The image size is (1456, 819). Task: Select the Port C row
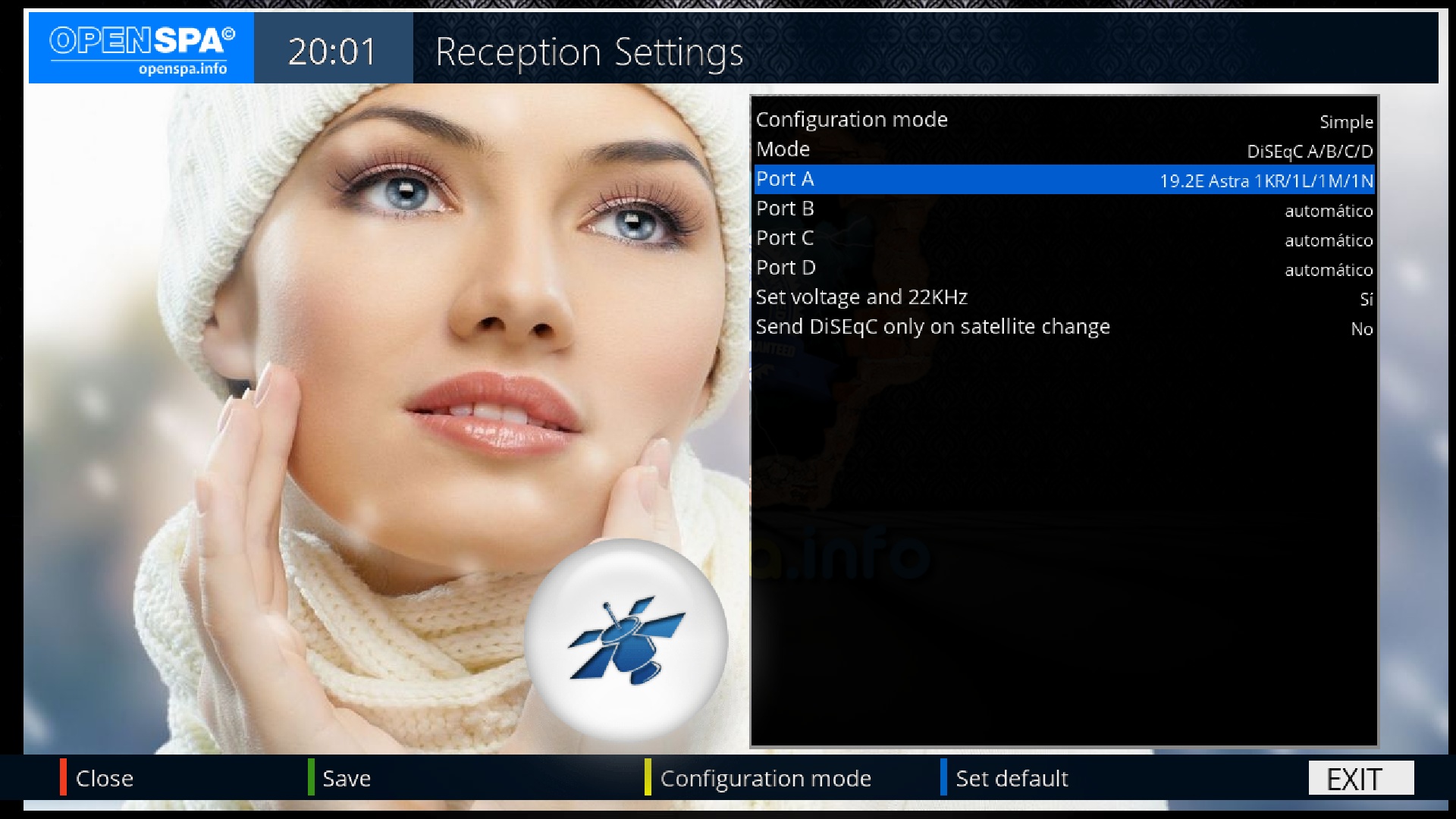tap(1065, 238)
